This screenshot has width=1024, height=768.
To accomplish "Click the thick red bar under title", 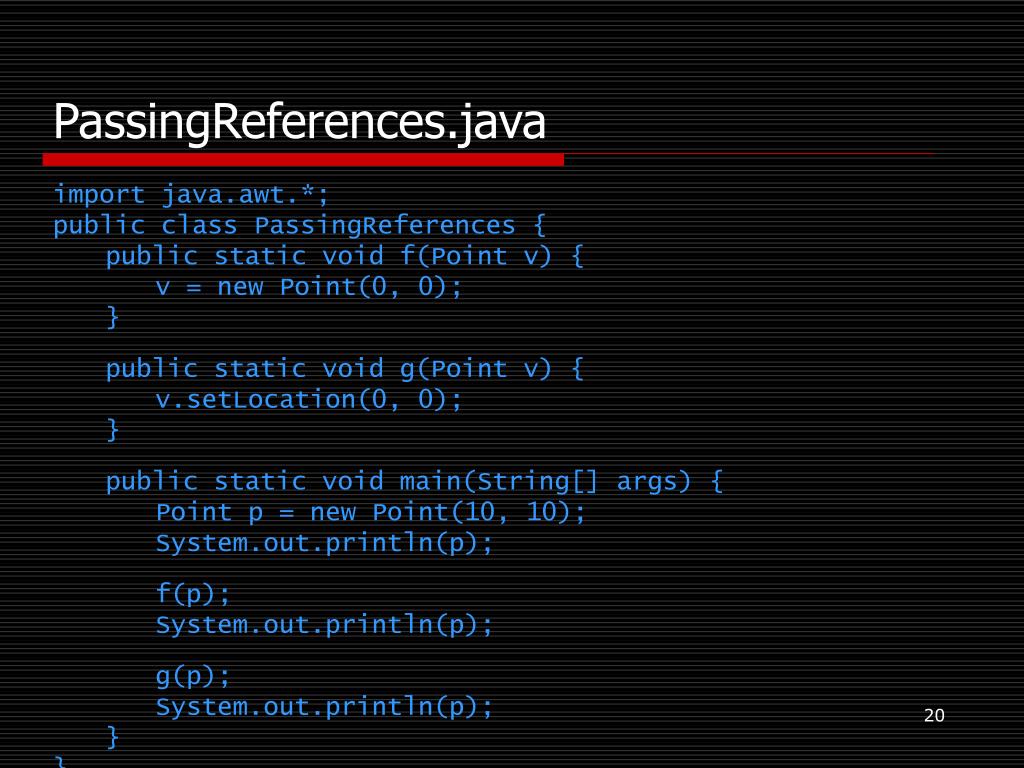I will [x=303, y=159].
